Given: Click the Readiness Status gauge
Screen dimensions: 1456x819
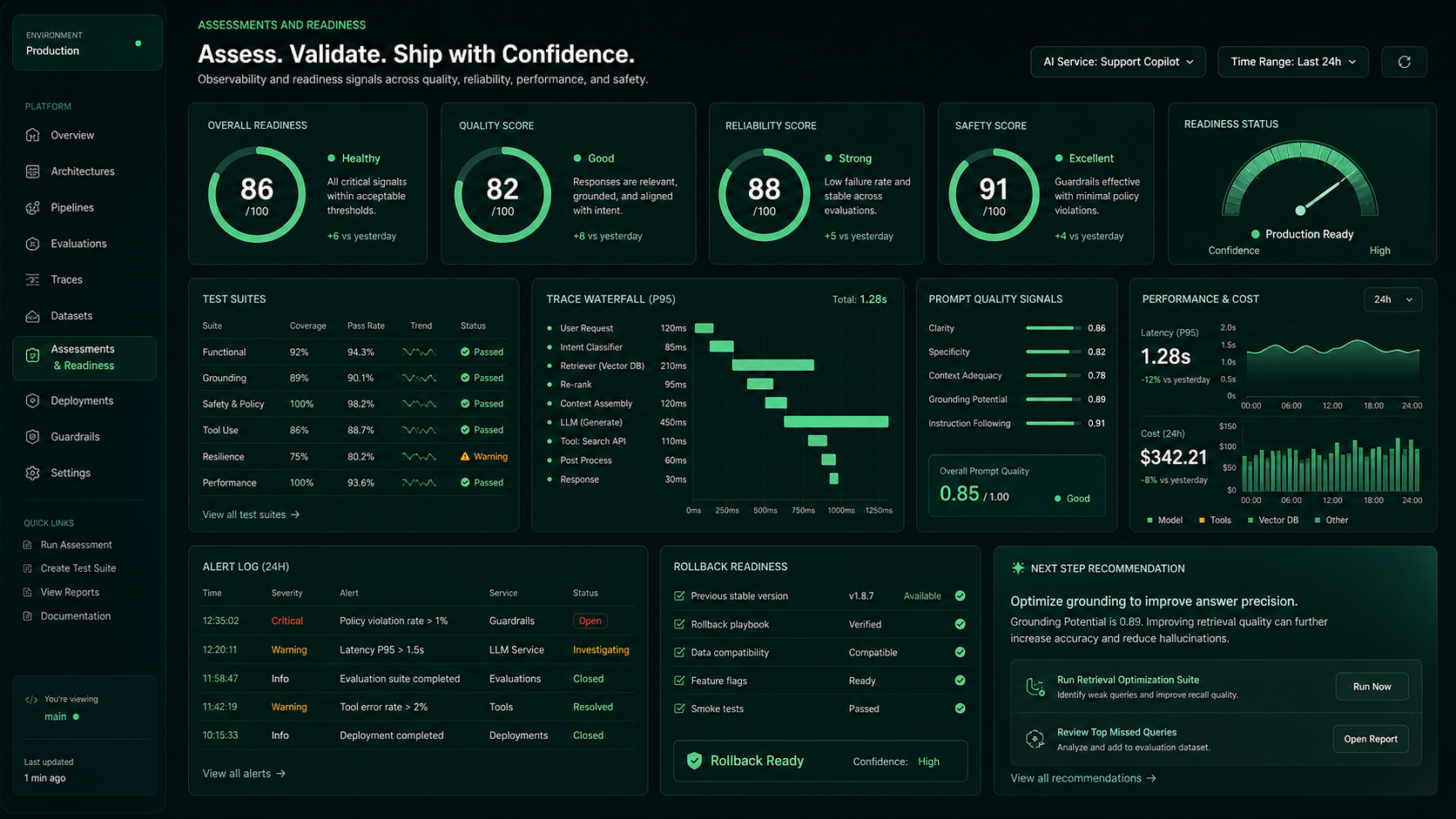Looking at the screenshot, I should [x=1299, y=179].
